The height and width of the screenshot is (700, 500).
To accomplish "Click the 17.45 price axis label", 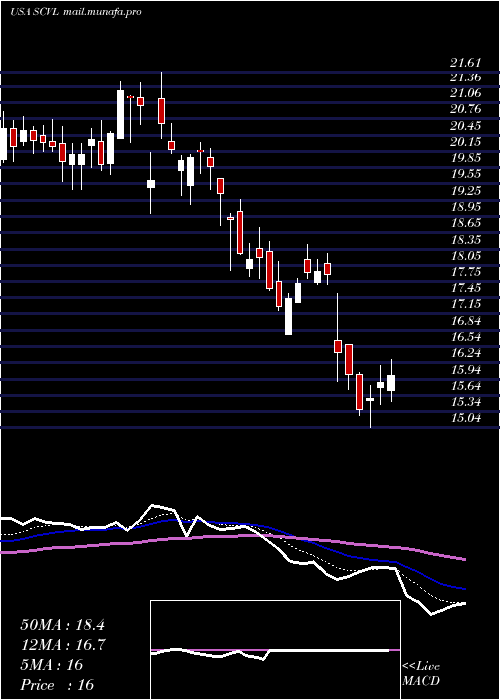I will click(465, 288).
